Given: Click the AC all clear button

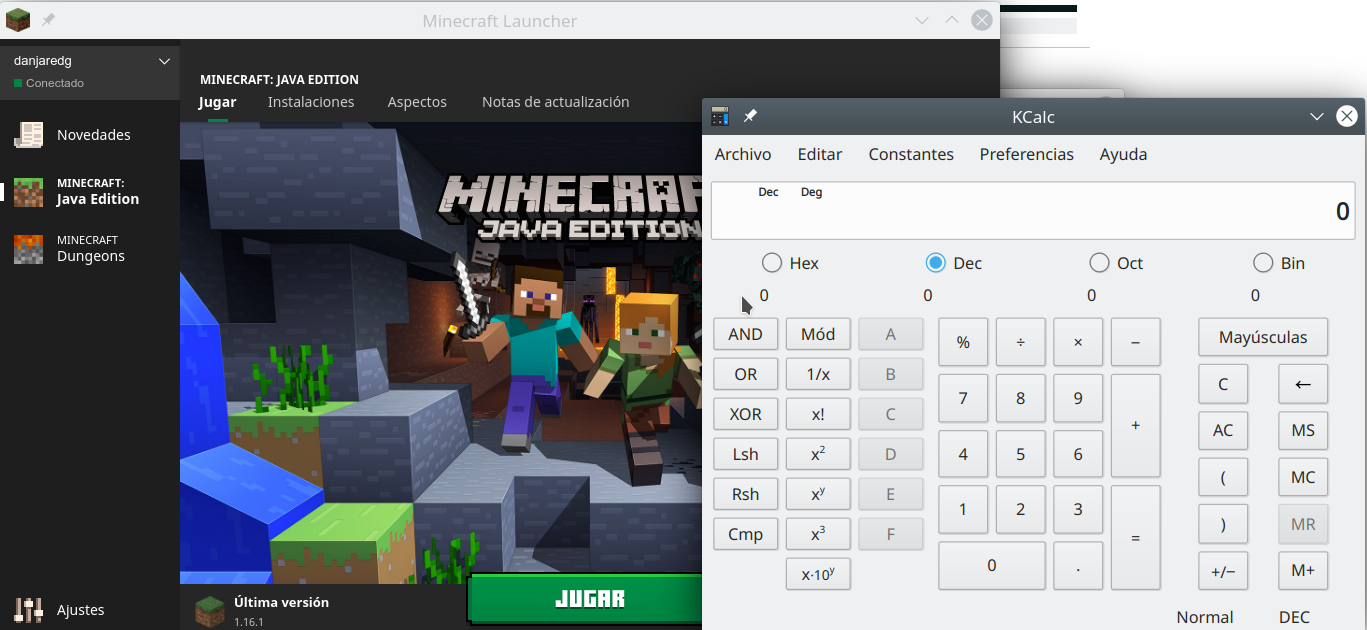Looking at the screenshot, I should click(1223, 430).
